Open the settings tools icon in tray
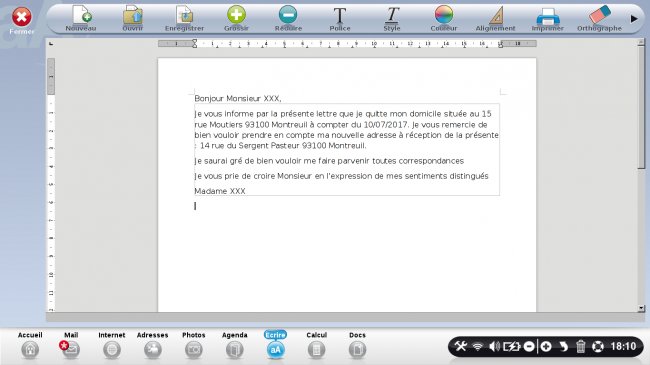Screen dimensions: 650x365 [x=461, y=346]
